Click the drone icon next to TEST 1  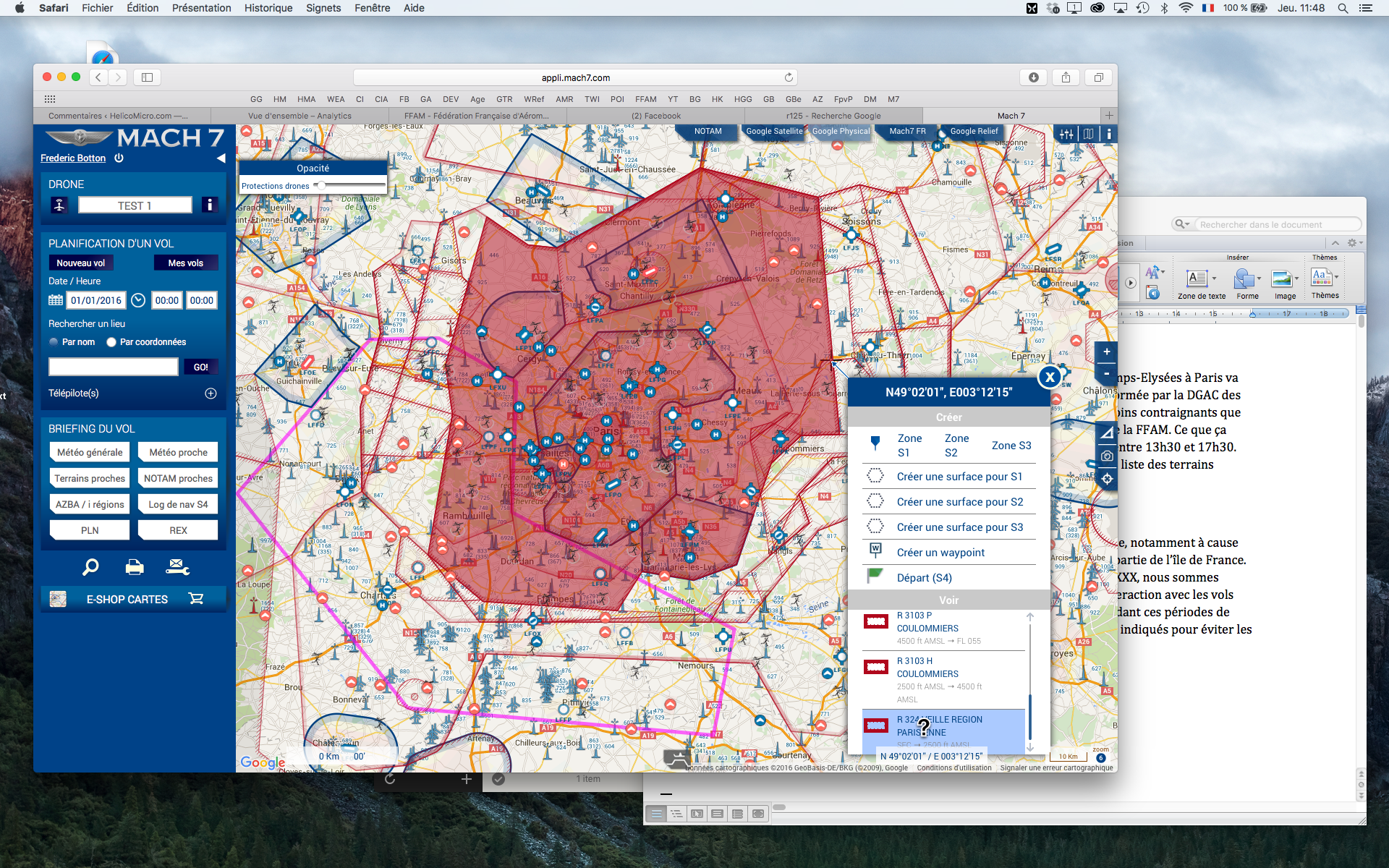coord(59,205)
